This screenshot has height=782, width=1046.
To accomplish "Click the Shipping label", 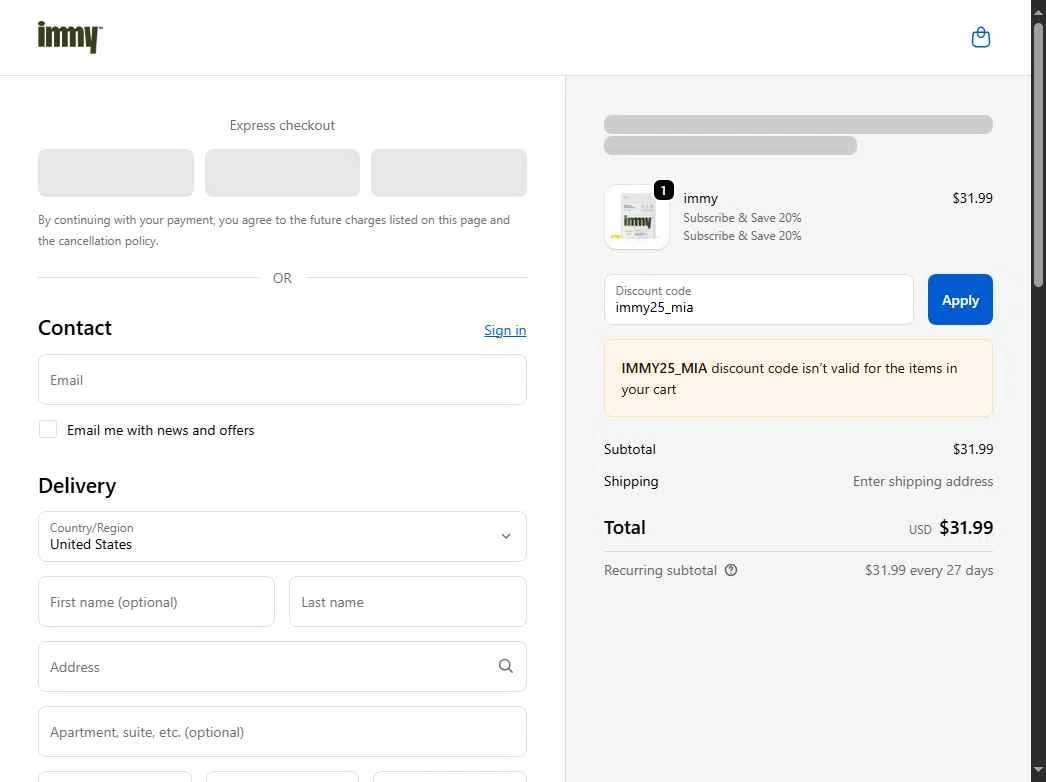I will [x=631, y=481].
